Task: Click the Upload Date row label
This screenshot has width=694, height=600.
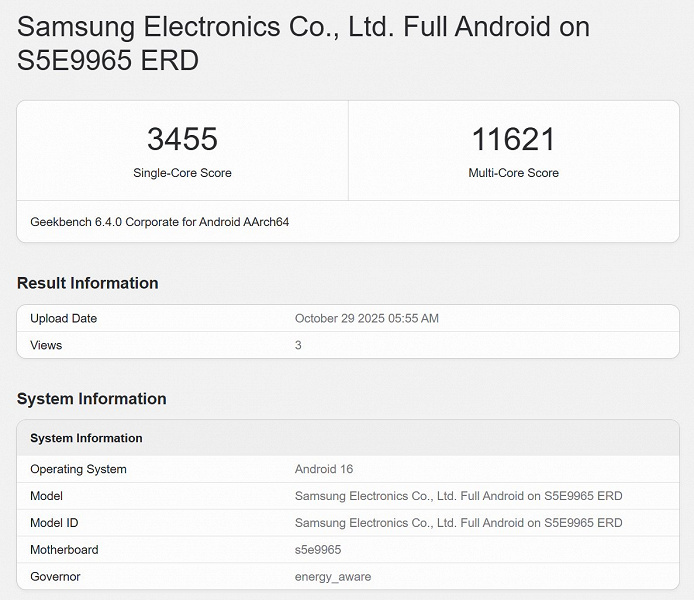Action: pos(63,319)
